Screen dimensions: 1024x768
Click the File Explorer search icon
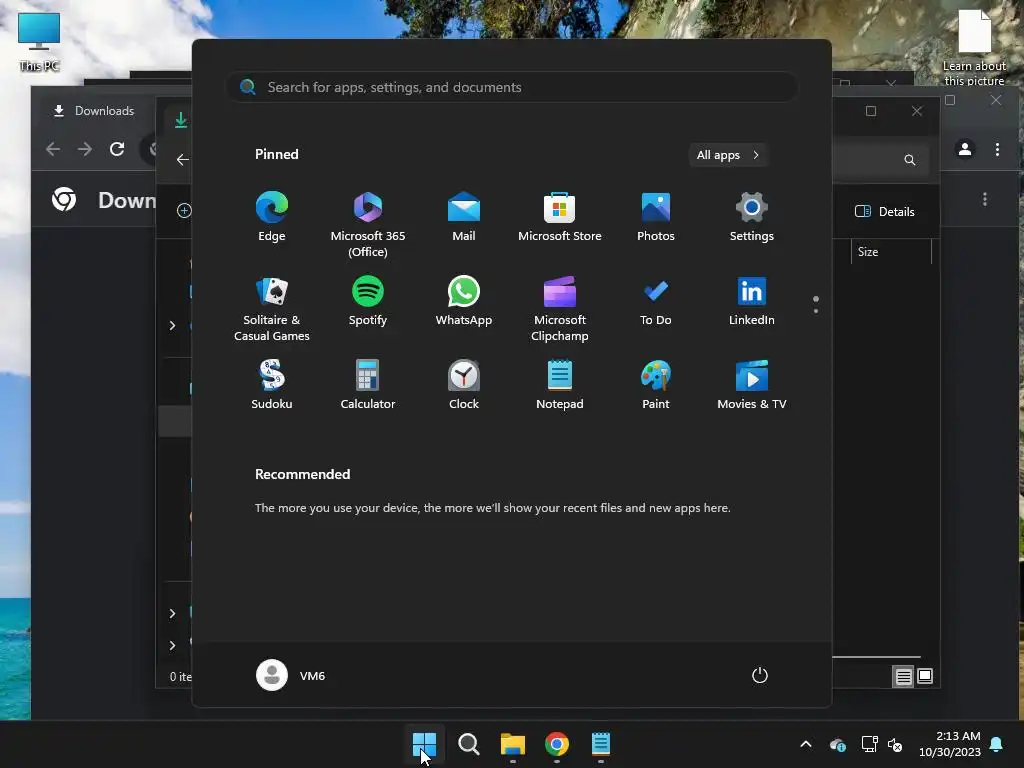(x=910, y=160)
